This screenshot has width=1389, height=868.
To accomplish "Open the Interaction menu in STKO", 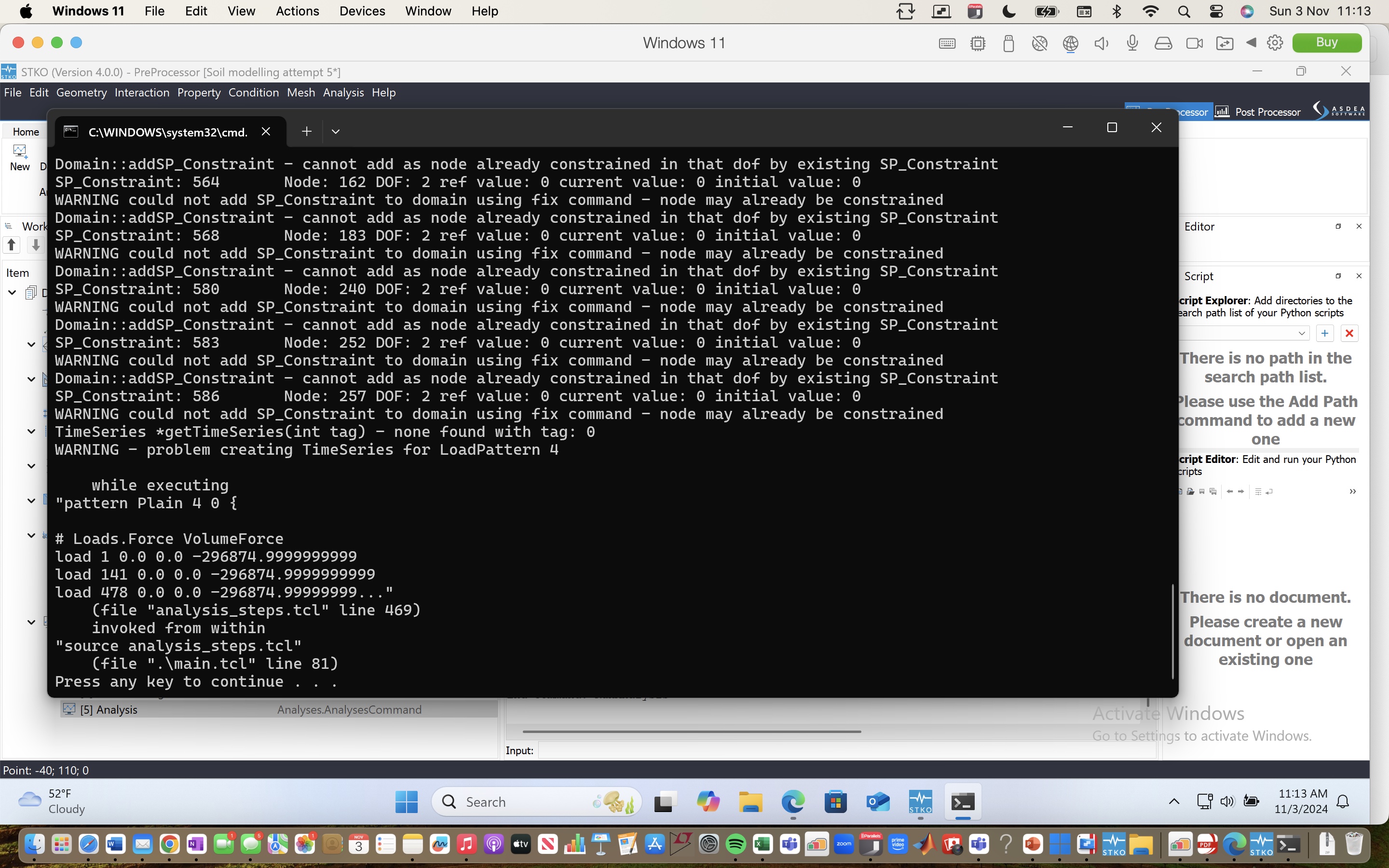I will point(142,93).
